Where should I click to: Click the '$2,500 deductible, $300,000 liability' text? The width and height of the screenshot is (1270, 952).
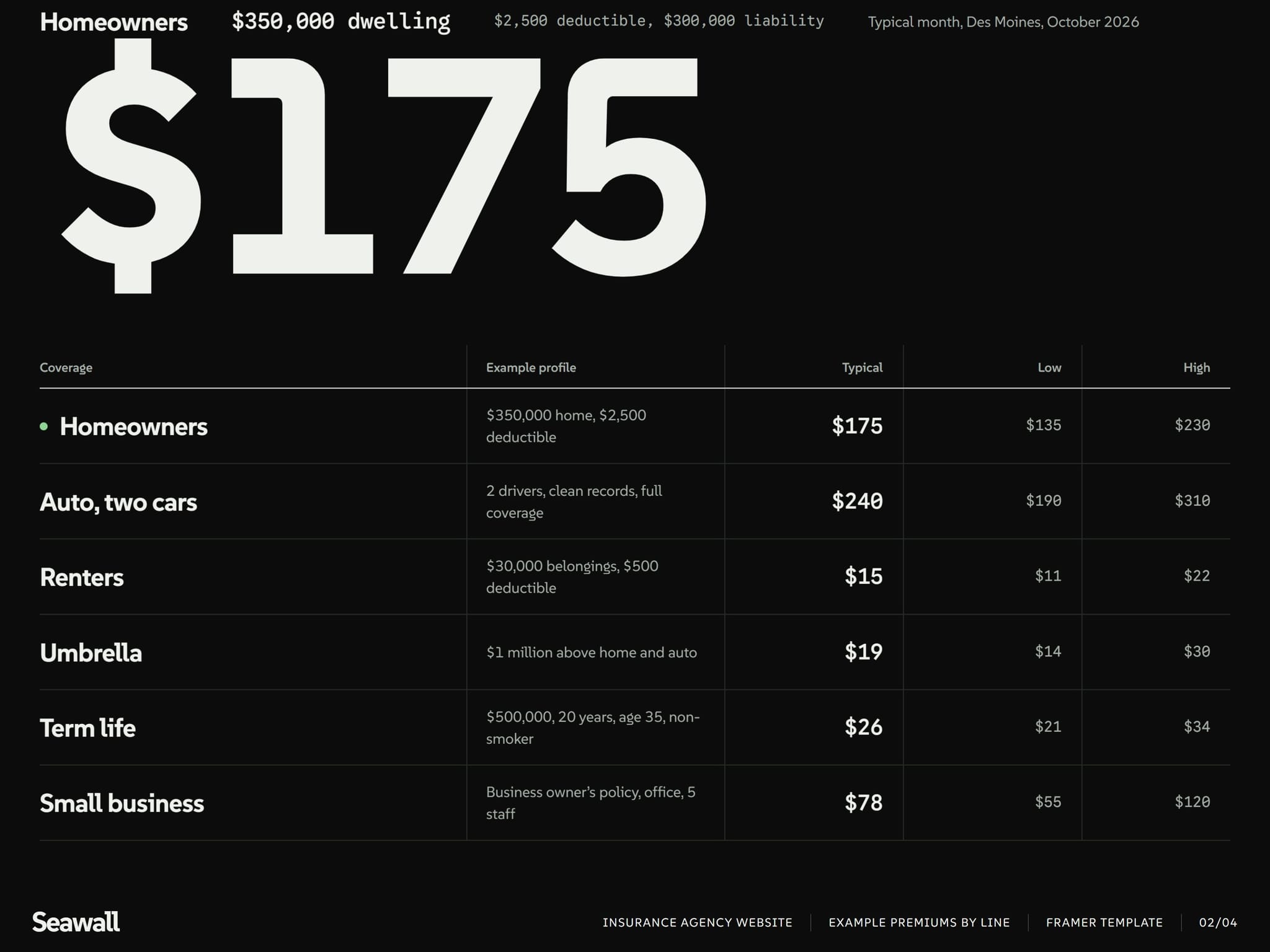click(x=659, y=21)
